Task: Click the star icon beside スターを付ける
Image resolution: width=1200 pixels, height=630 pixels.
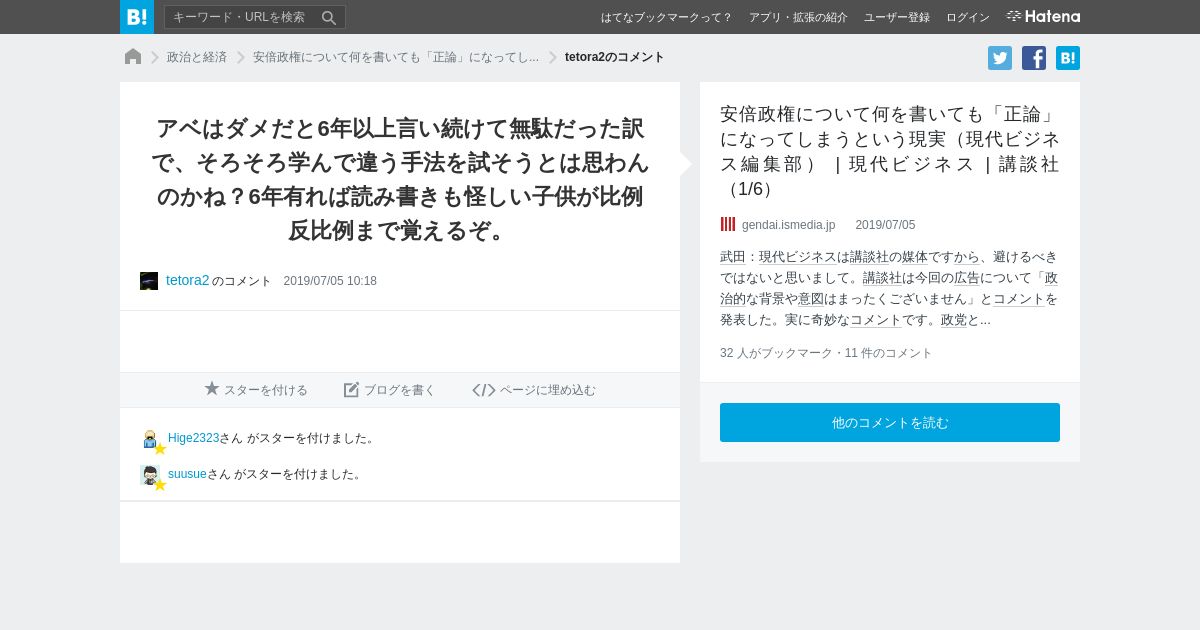Action: tap(212, 389)
